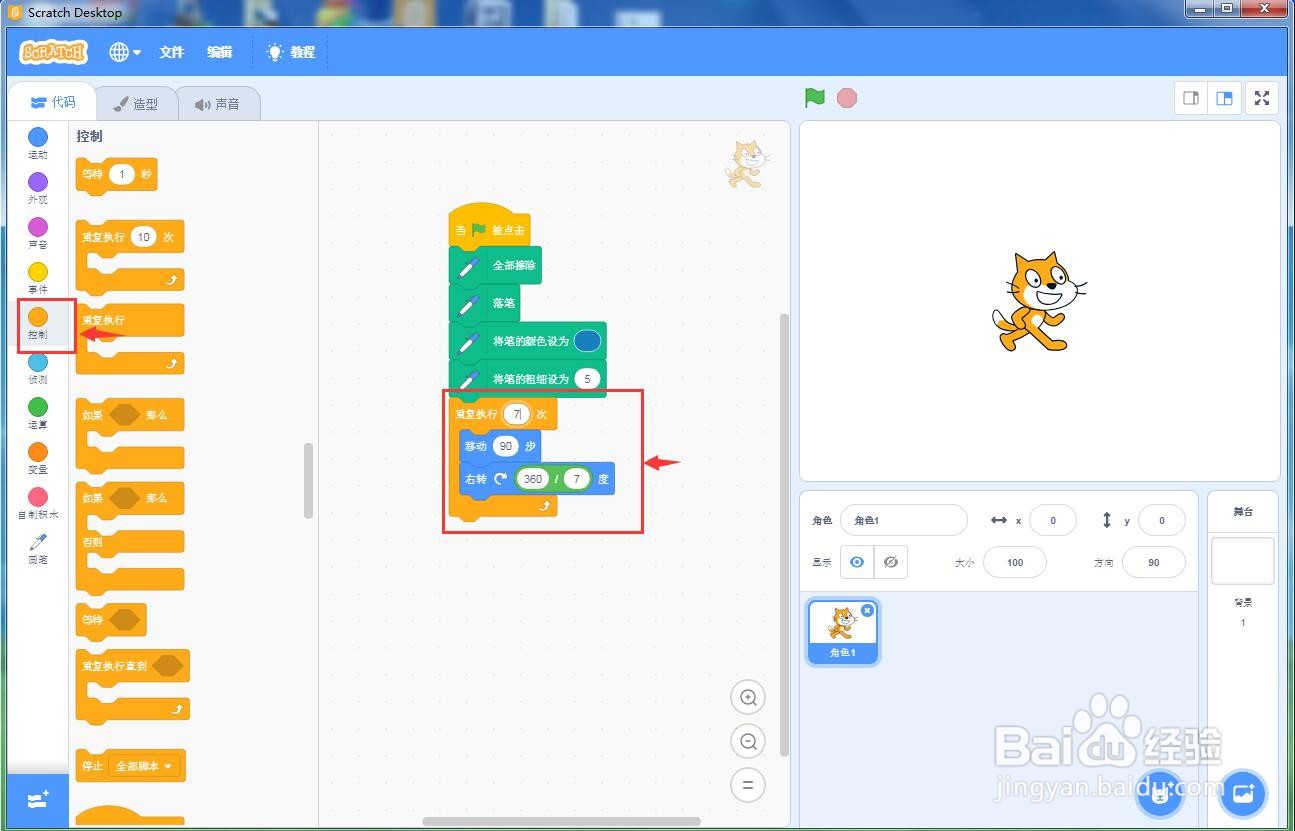Open the 变量 (Variables) category

(x=37, y=458)
